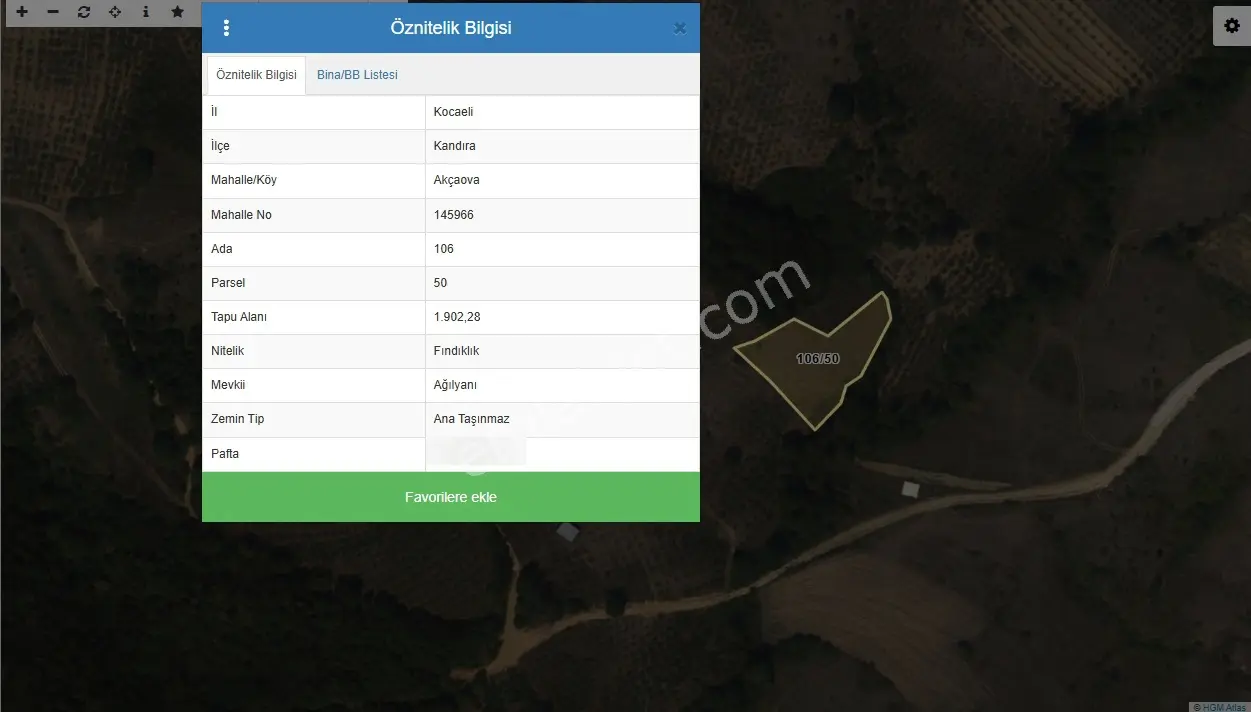1251x712 pixels.
Task: Close the Öznitelik Bilgisi dialog
Action: (680, 28)
